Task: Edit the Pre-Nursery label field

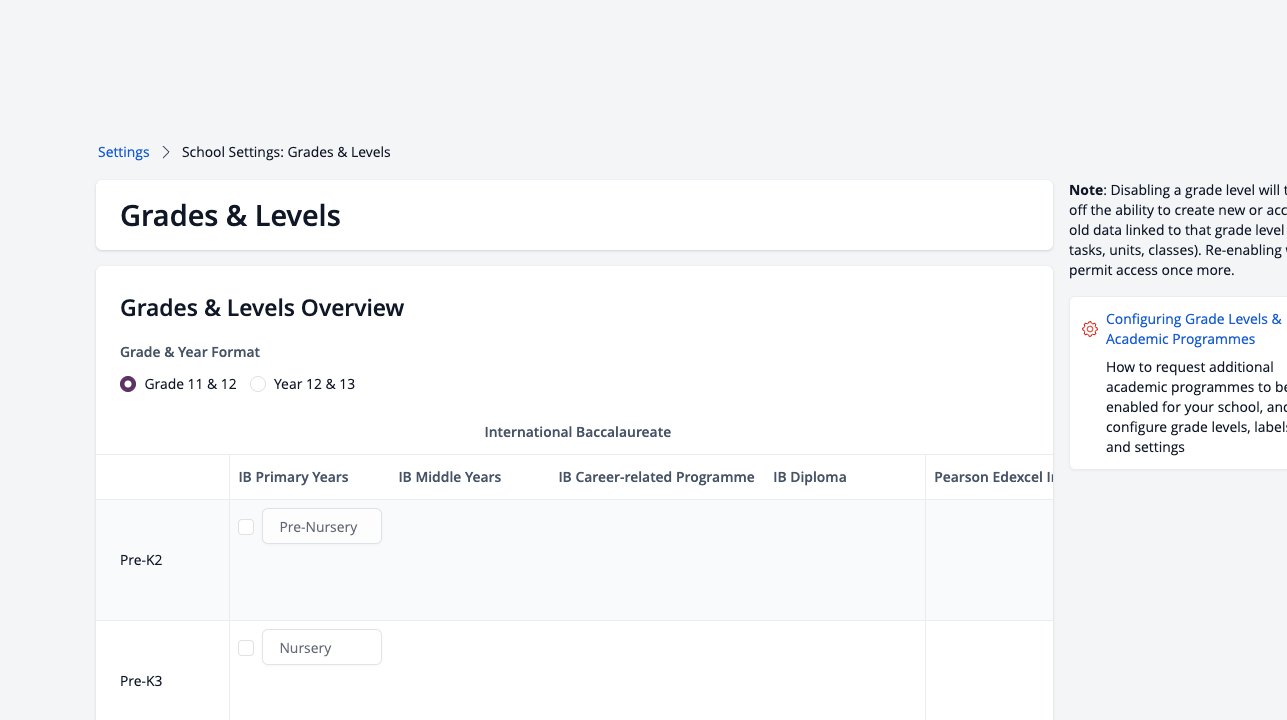Action: click(x=322, y=527)
